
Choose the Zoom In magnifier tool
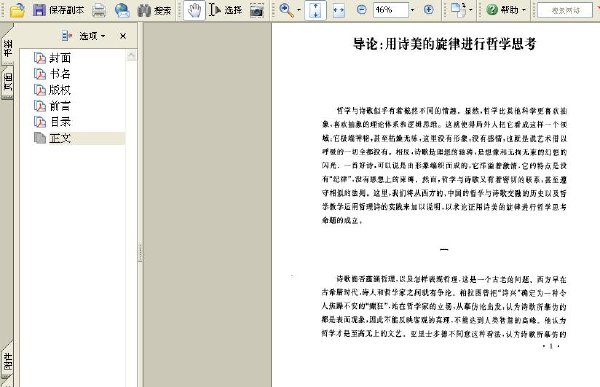286,10
